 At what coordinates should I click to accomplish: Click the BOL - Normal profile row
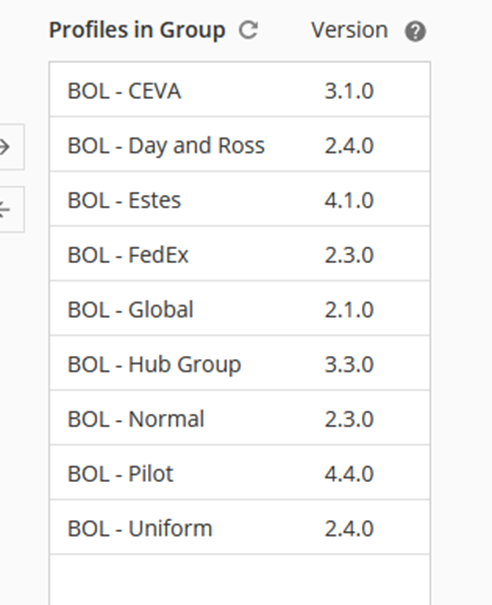coord(240,418)
